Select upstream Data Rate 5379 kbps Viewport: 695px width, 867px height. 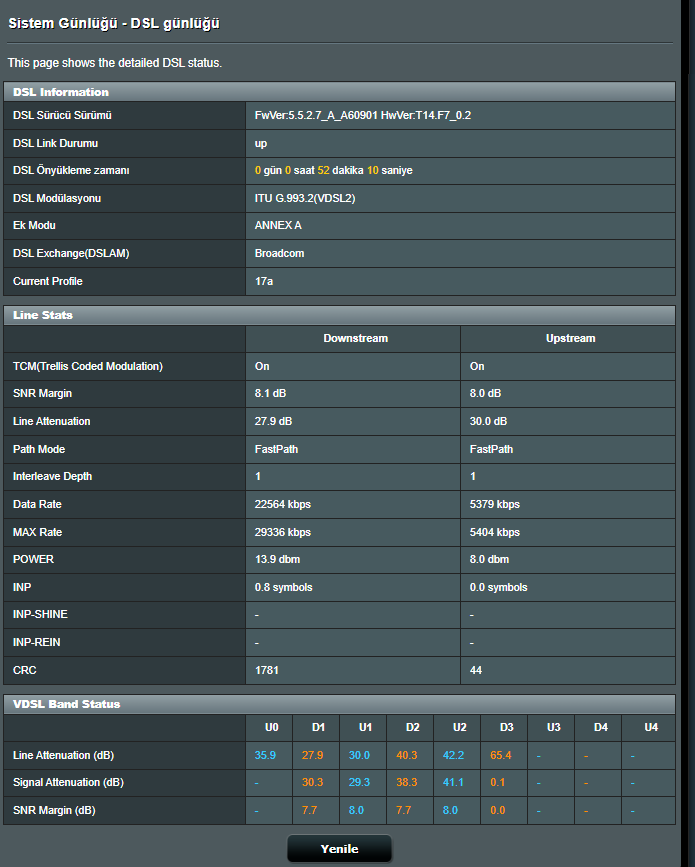point(495,504)
